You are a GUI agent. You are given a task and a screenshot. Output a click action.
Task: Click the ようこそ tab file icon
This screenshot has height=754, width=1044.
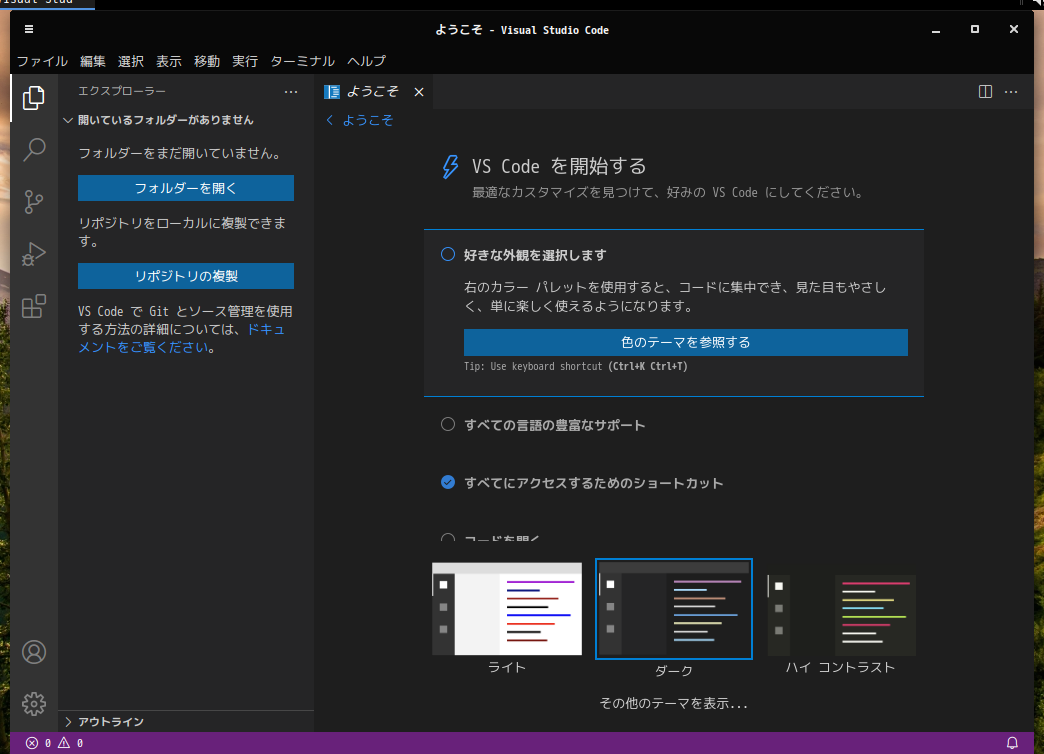coord(332,92)
